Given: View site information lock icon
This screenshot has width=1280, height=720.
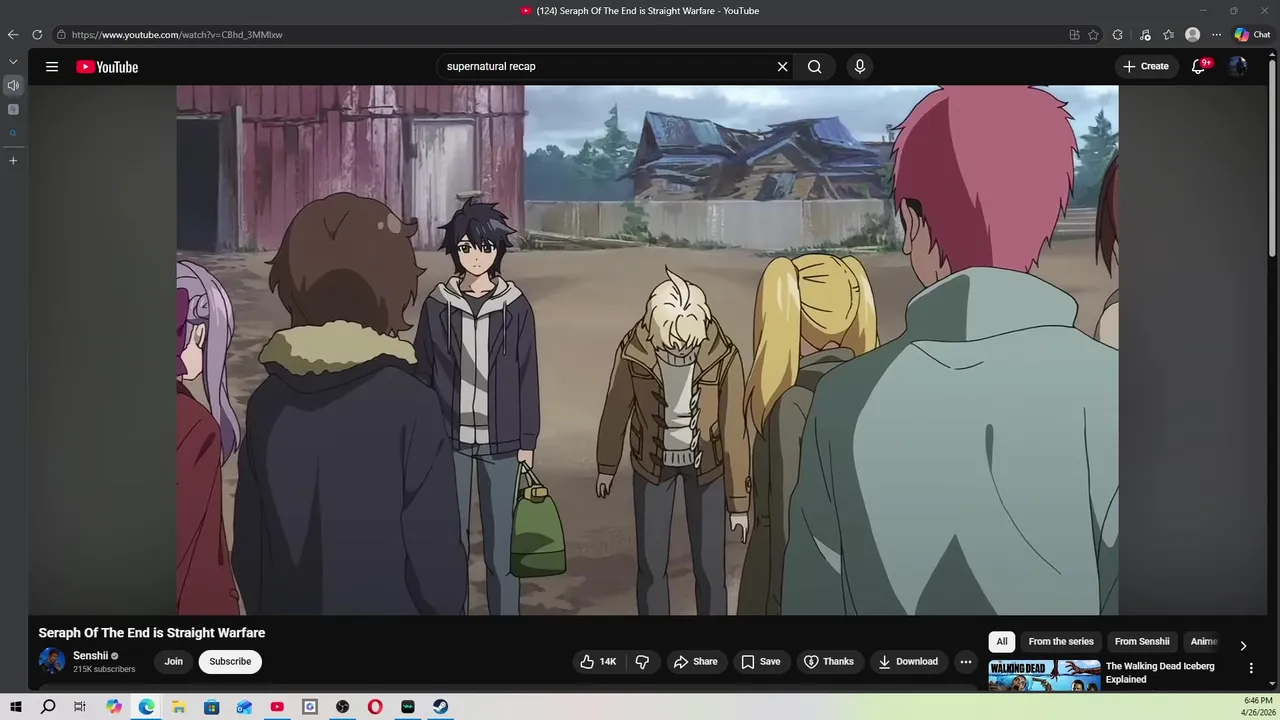Looking at the screenshot, I should pyautogui.click(x=61, y=34).
